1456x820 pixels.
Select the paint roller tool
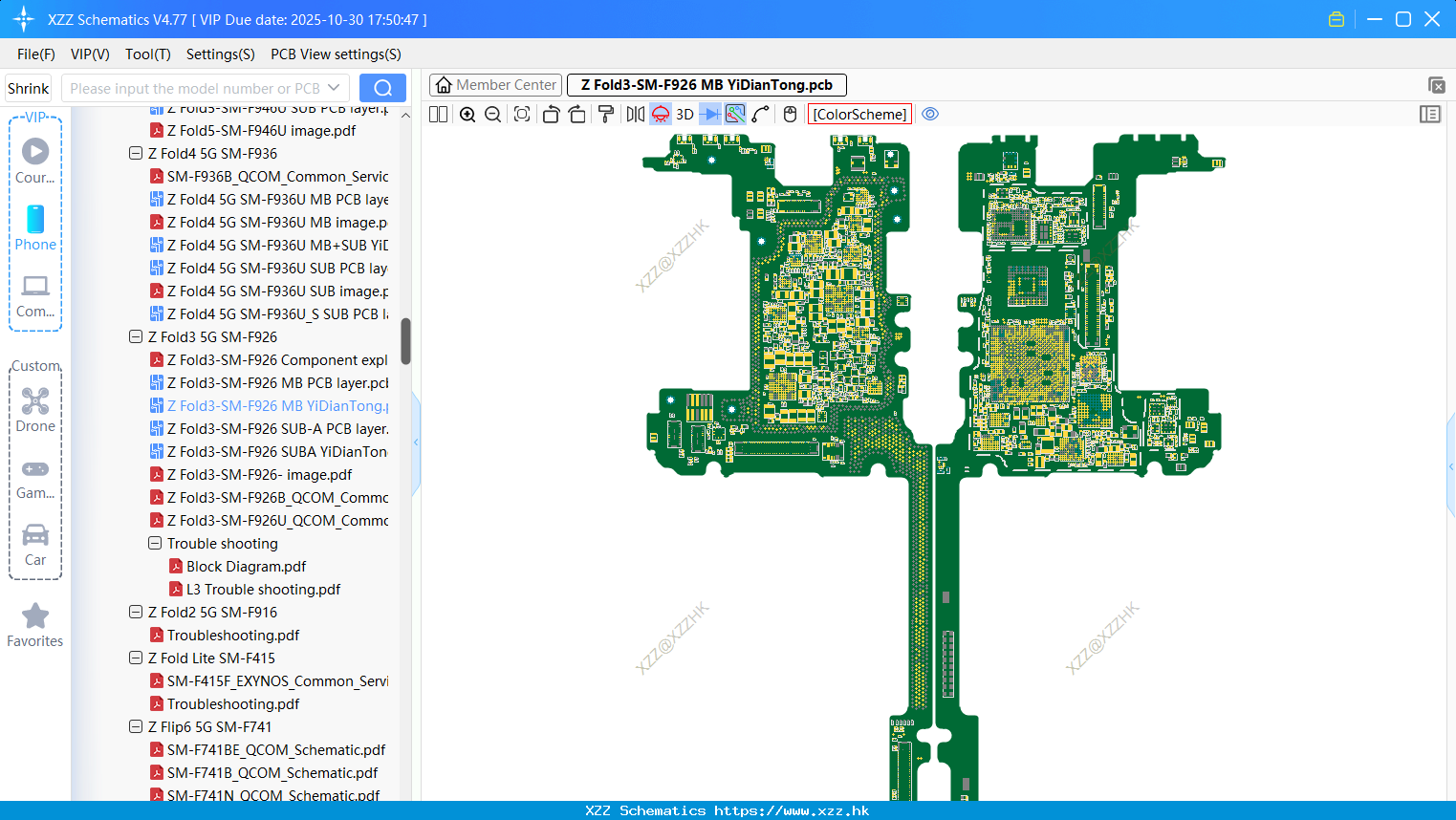tap(606, 114)
